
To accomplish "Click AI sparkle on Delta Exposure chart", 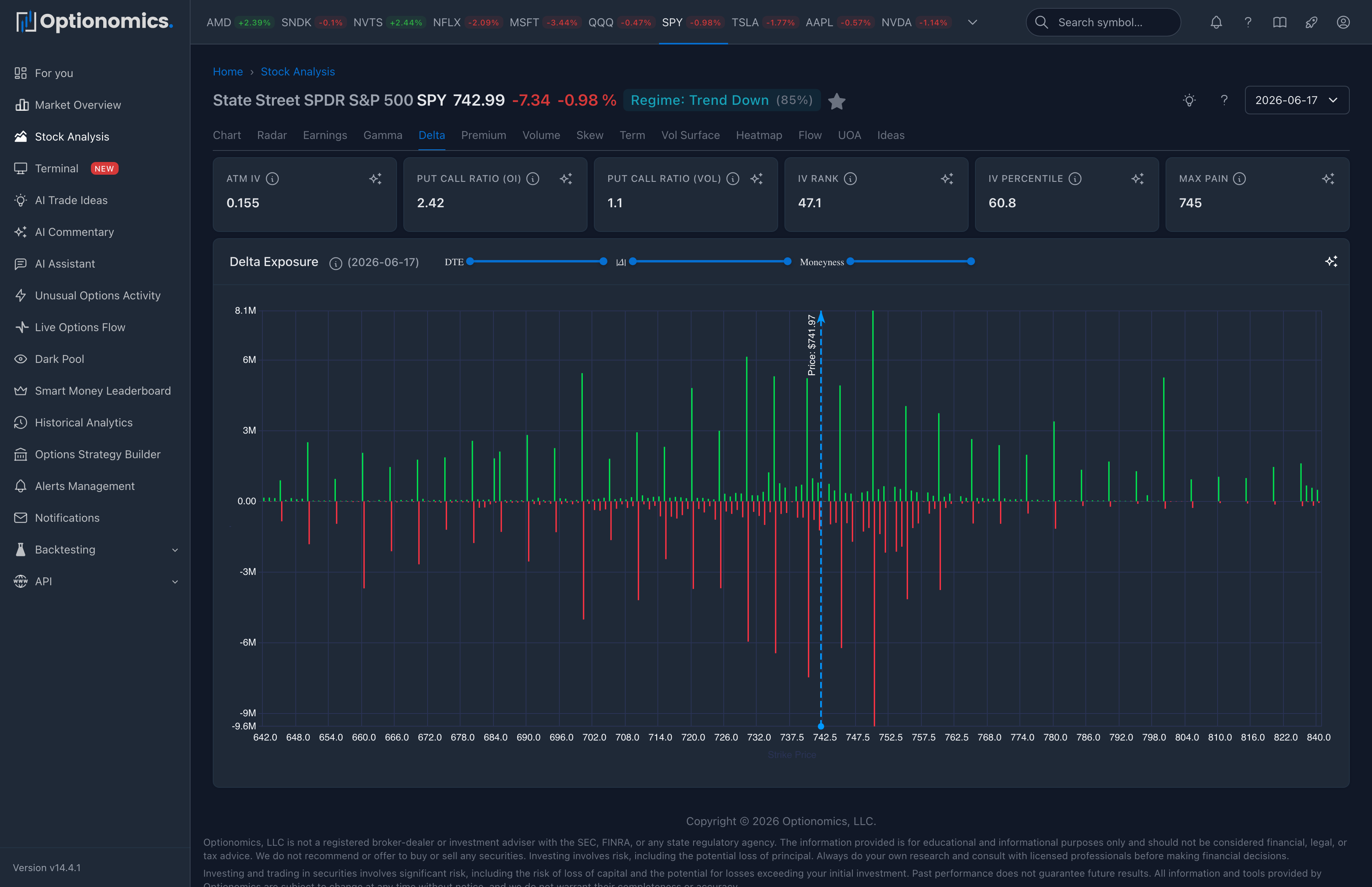I will point(1331,262).
